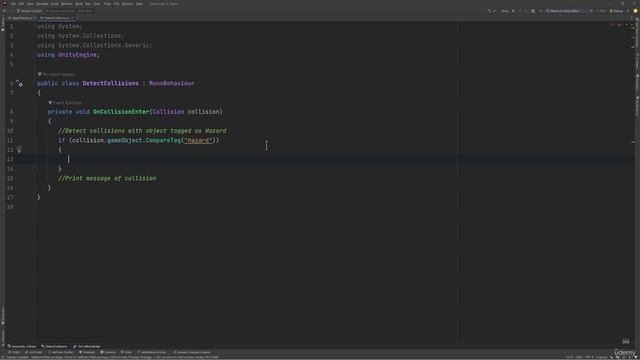The height and width of the screenshot is (360, 640).
Task: Open the Refactor menu
Action: coord(67,4)
